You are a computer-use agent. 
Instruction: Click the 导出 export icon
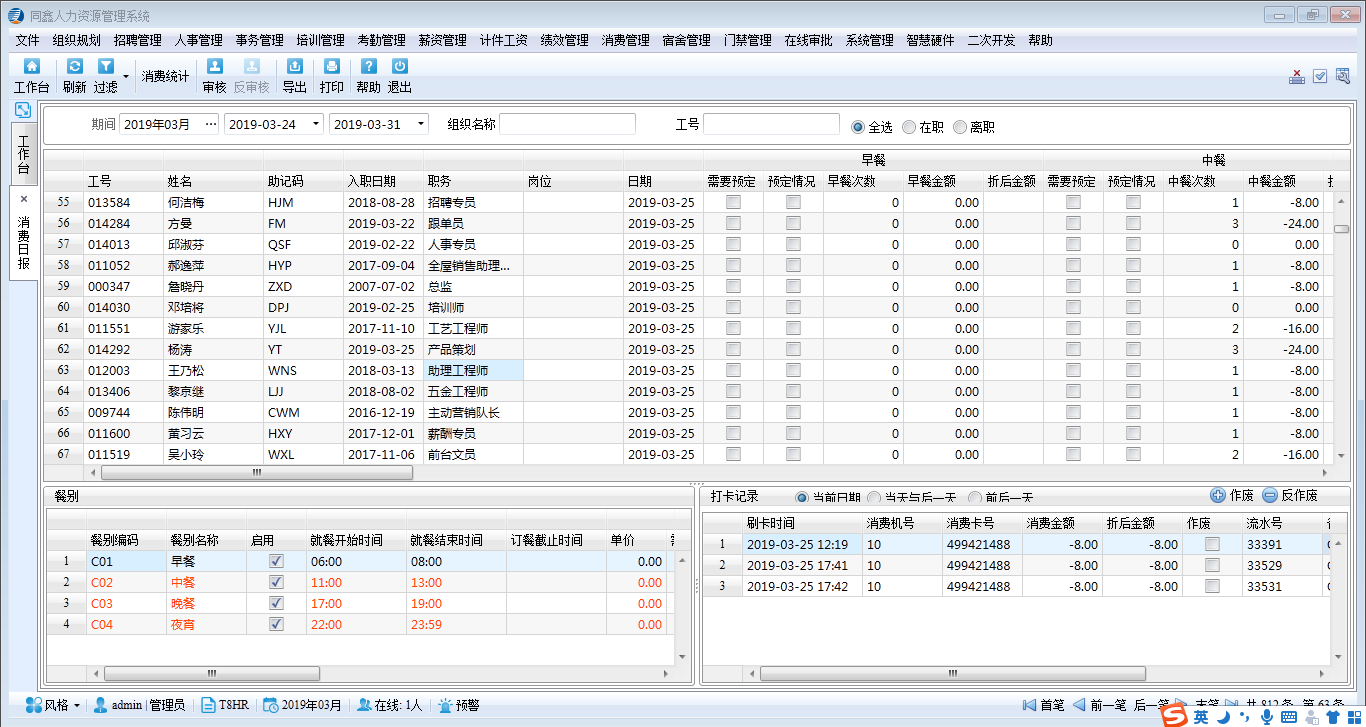pyautogui.click(x=294, y=67)
